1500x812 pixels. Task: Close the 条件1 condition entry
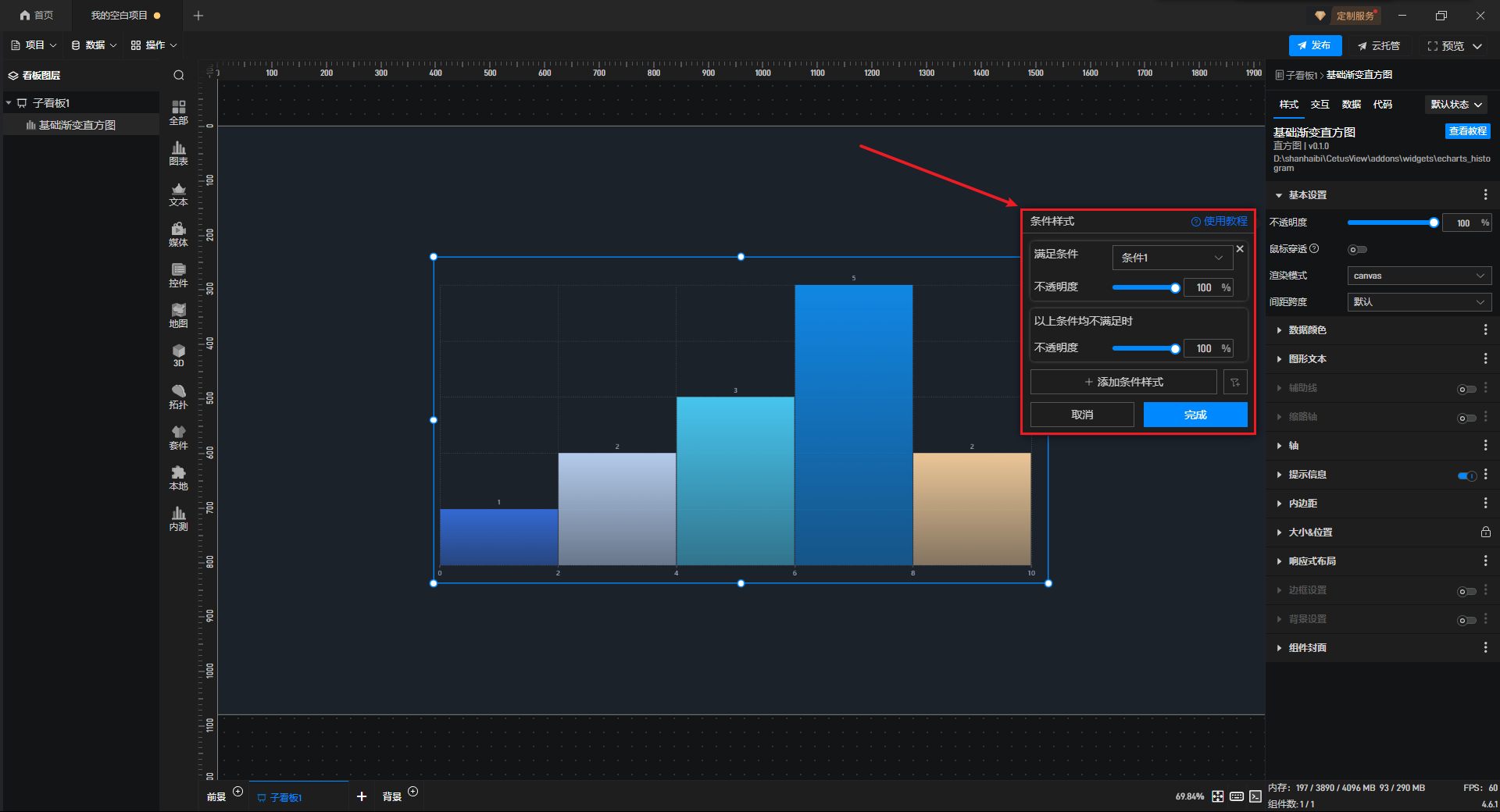pos(1240,249)
